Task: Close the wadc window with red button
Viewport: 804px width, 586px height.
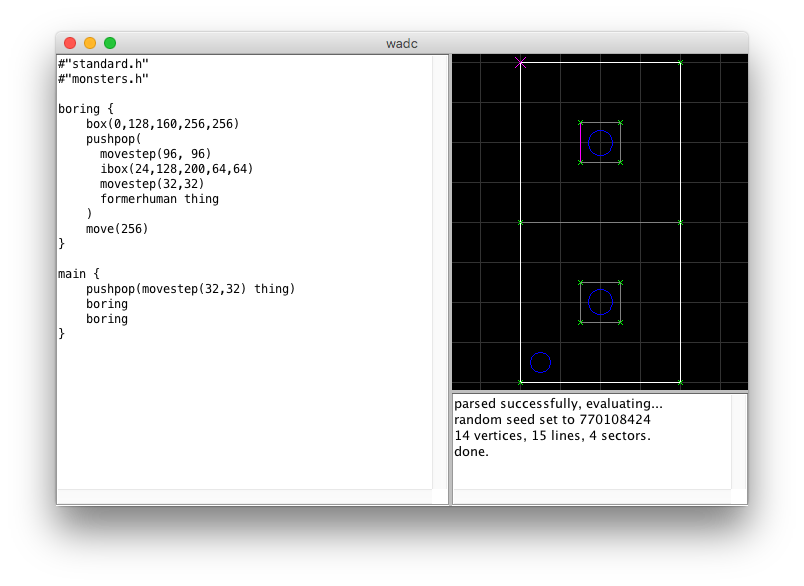Action: 70,43
